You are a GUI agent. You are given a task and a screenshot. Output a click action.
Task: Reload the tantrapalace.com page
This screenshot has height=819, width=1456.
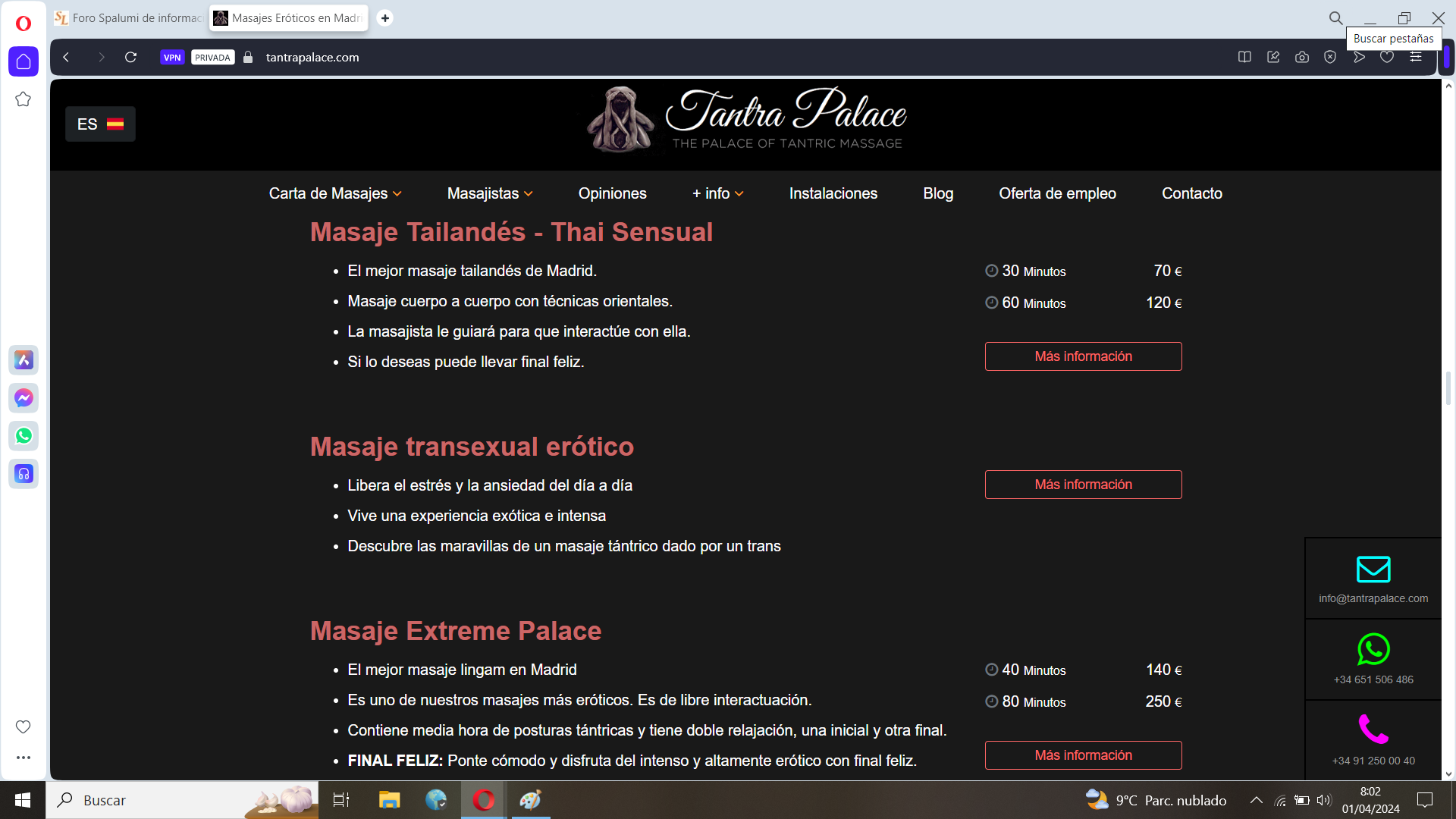point(130,57)
